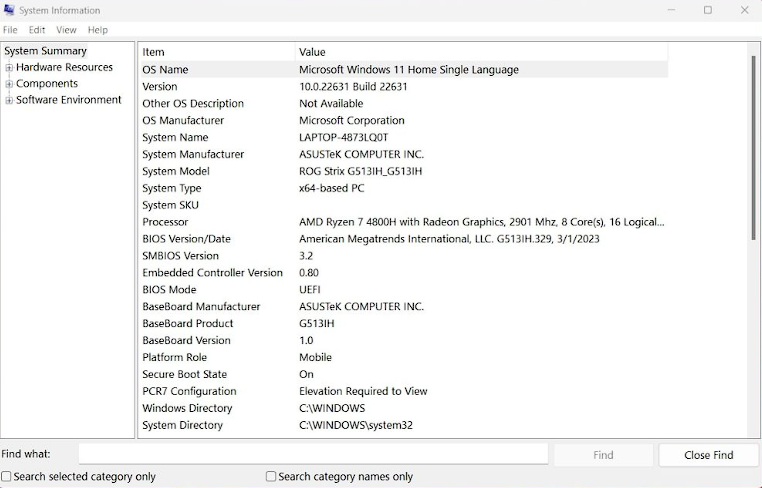Expand the Components node

click(x=9, y=84)
